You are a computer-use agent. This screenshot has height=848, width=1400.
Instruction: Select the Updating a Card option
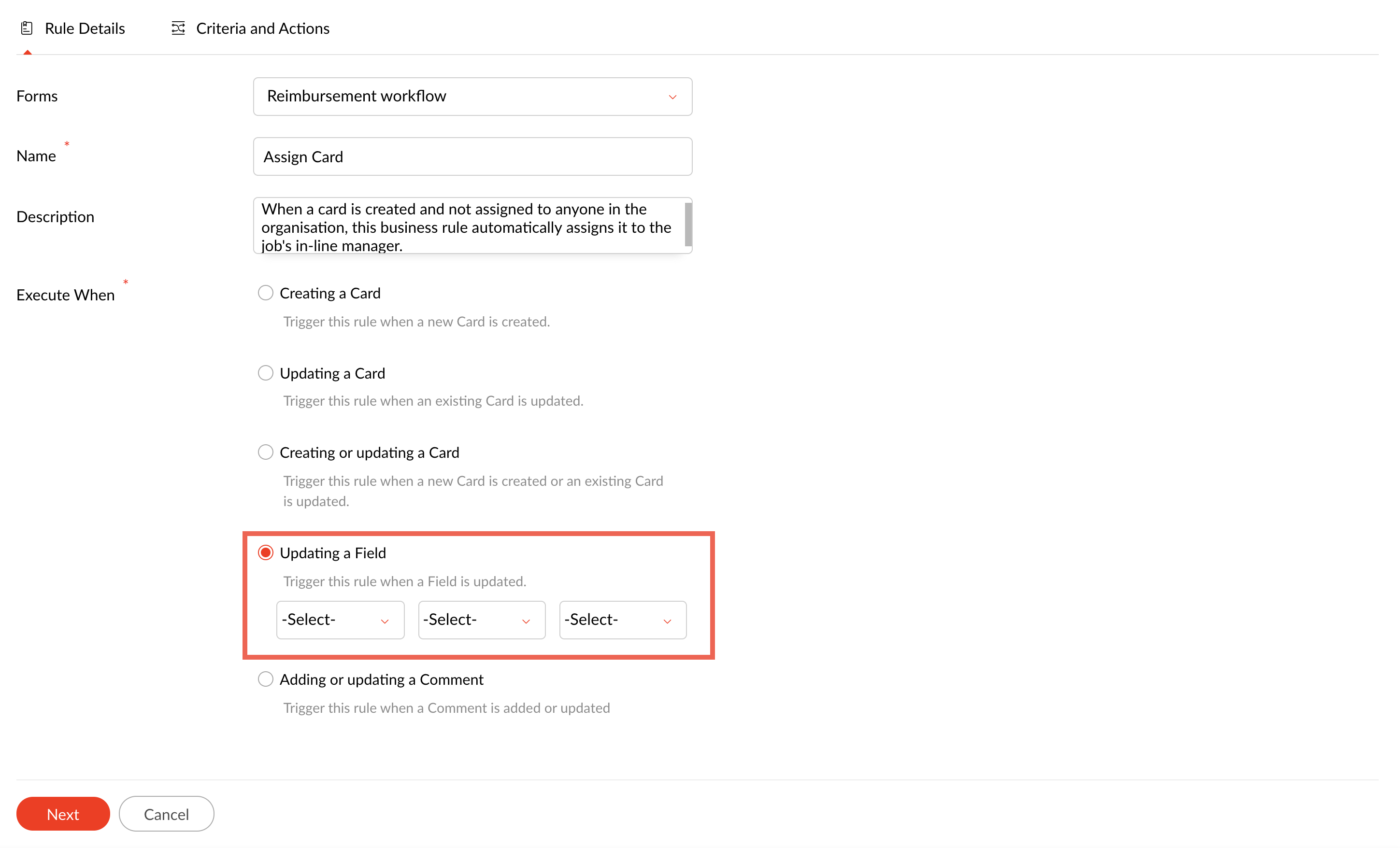tap(265, 373)
